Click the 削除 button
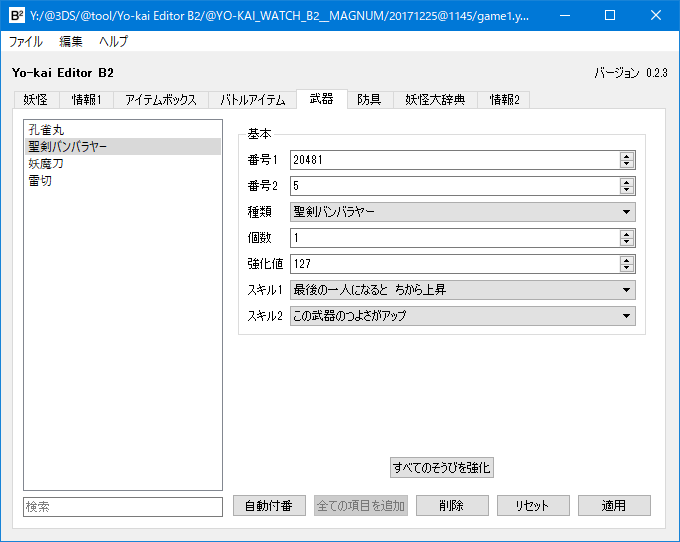 coord(452,506)
